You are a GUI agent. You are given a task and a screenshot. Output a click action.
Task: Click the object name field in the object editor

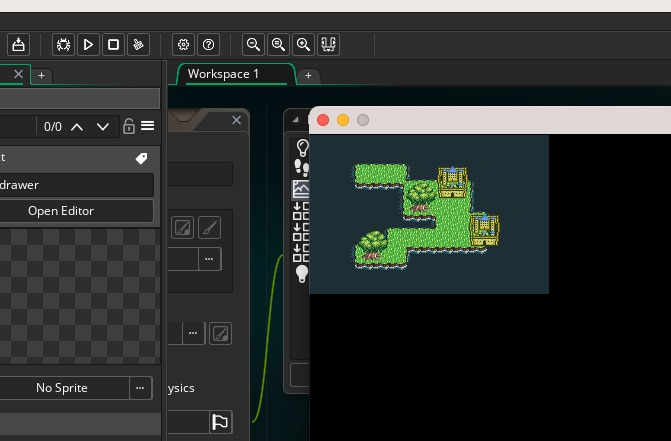click(x=200, y=174)
